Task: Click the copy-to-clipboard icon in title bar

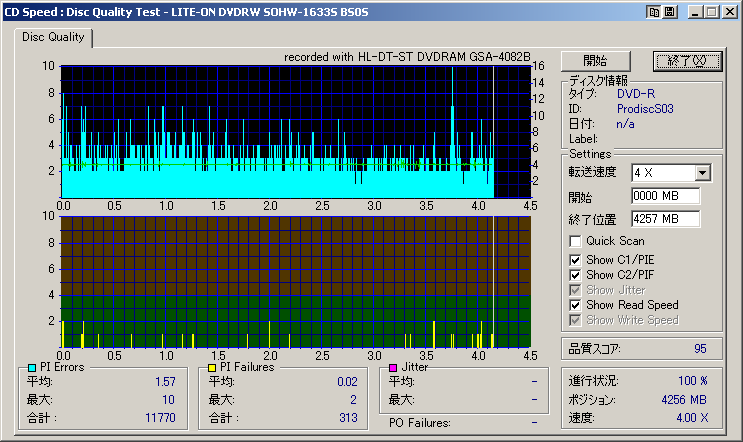Action: click(x=654, y=12)
